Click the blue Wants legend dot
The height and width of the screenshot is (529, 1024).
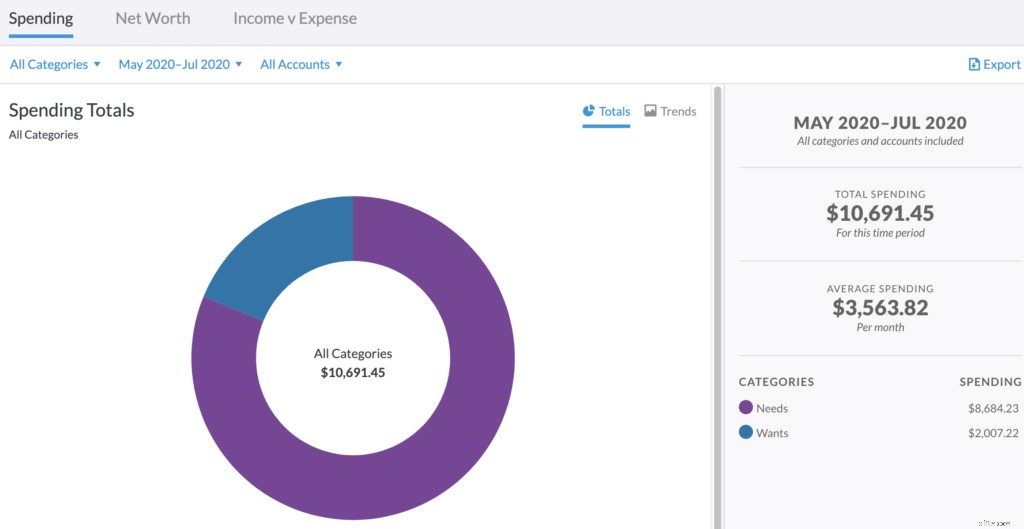coord(745,433)
